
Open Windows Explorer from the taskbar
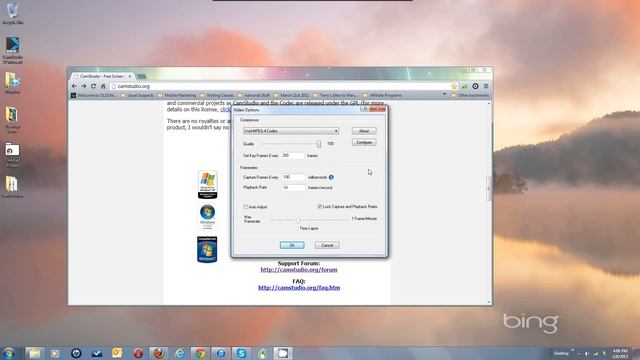[x=34, y=353]
